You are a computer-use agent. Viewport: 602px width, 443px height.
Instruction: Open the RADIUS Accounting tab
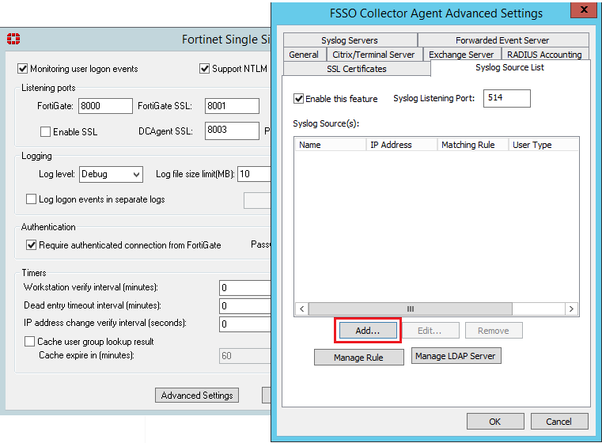[x=544, y=54]
